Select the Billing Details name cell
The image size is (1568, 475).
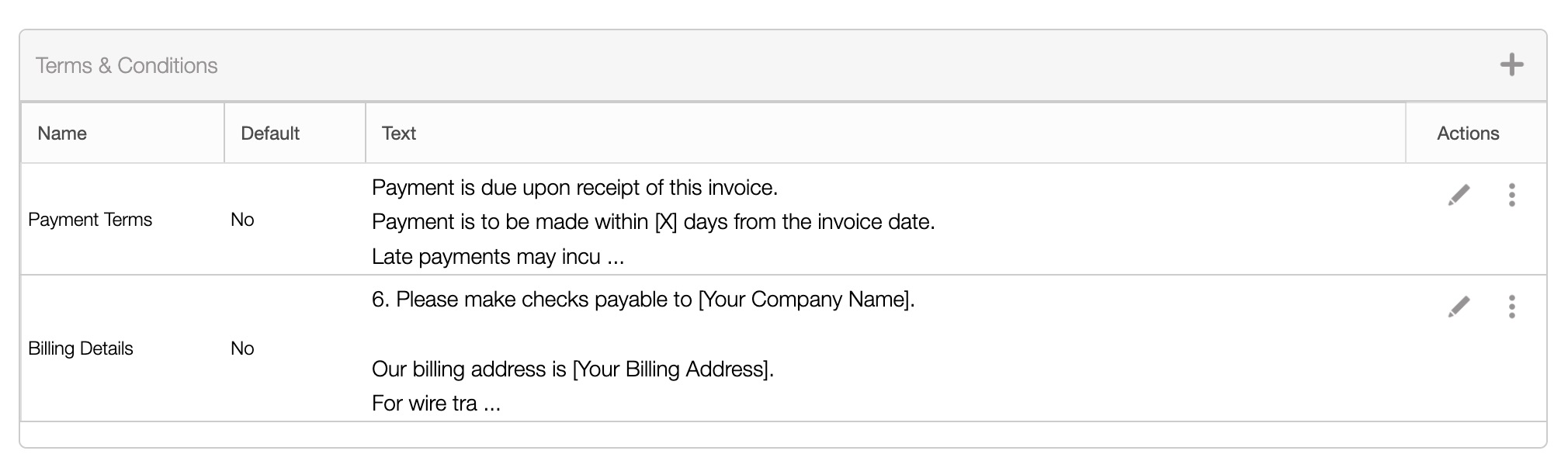pos(81,348)
